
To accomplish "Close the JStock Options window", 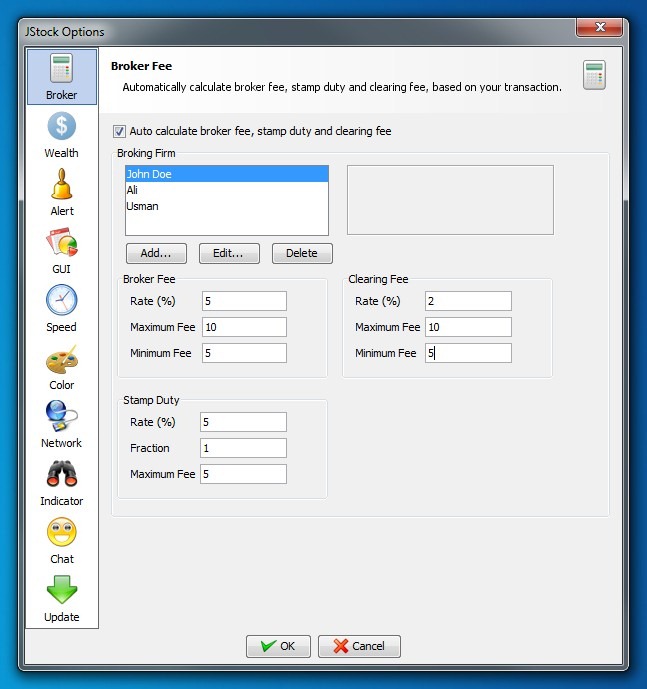I will (600, 27).
